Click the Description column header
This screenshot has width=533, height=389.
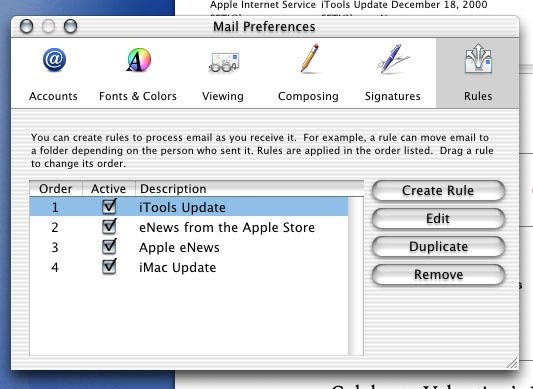coord(250,189)
